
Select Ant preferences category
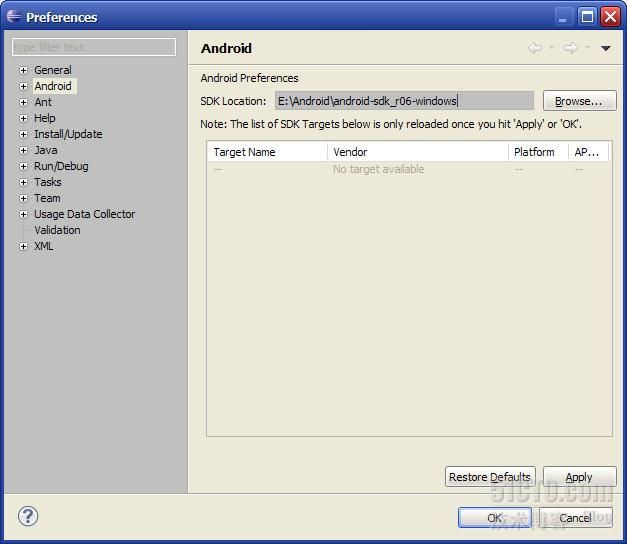click(x=43, y=102)
